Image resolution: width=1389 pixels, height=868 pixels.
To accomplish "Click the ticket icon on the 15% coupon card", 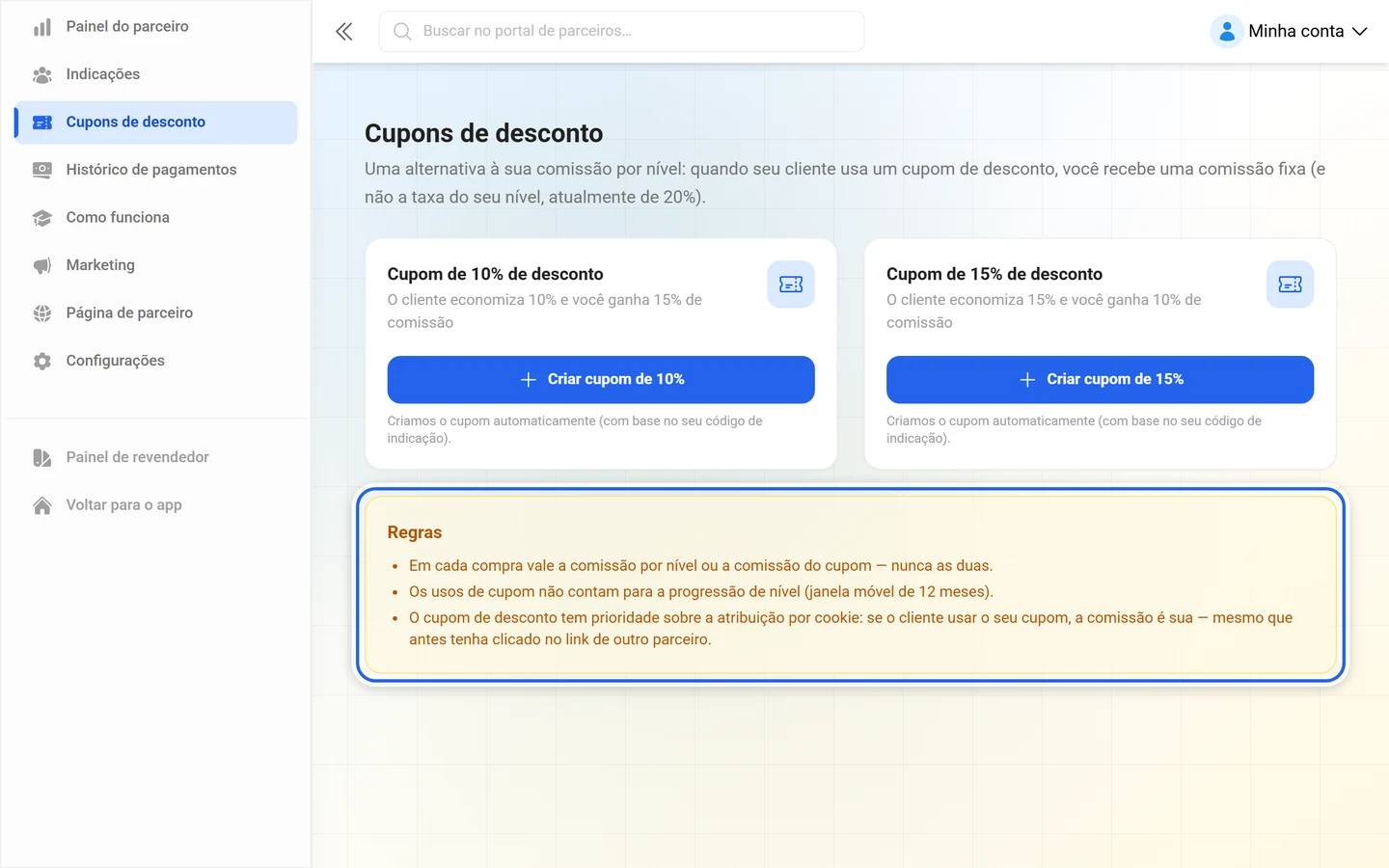I will point(1290,285).
